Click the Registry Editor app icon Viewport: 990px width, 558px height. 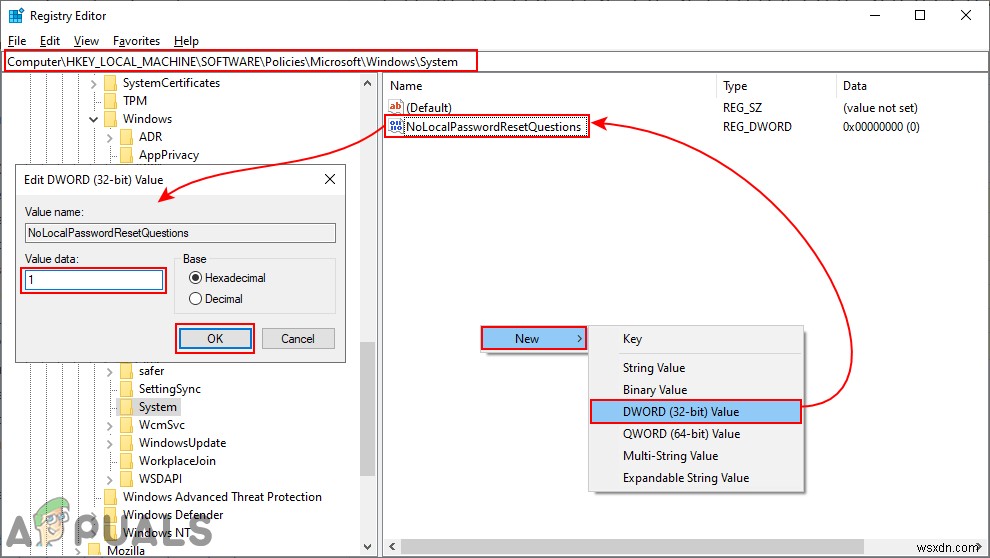[x=16, y=15]
